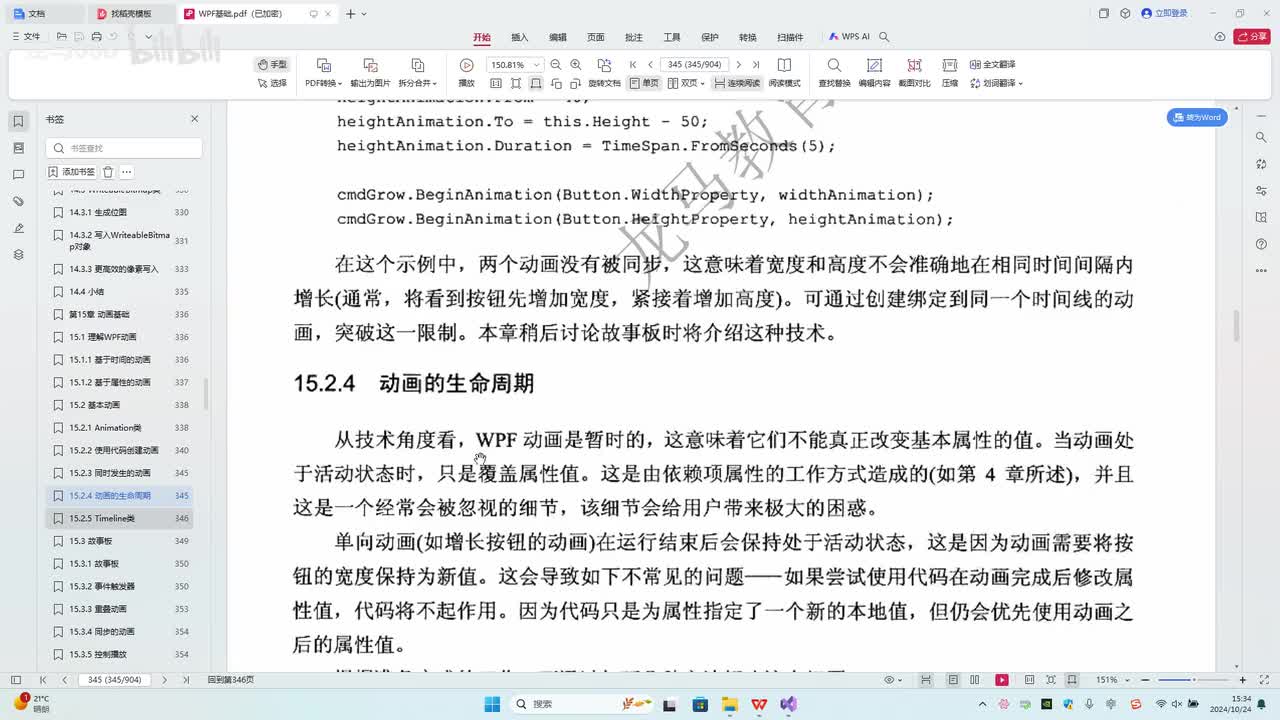Open bookmark 14.3.1 生成位图
This screenshot has height=720, width=1280.
(120, 212)
